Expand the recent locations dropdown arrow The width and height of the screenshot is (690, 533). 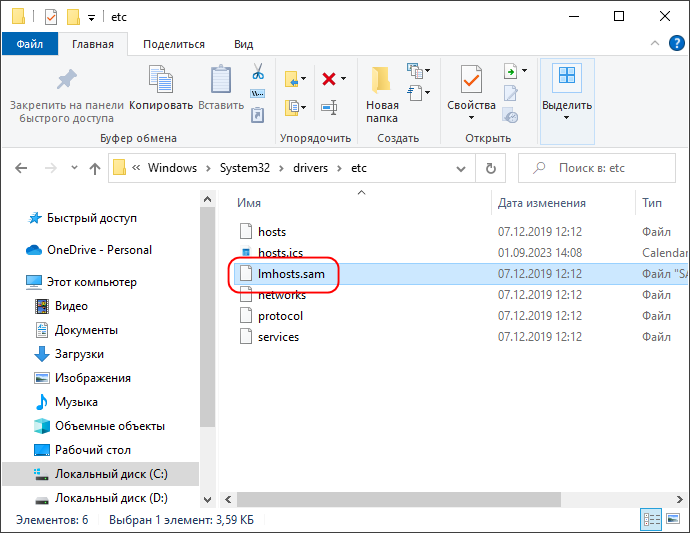pos(74,168)
